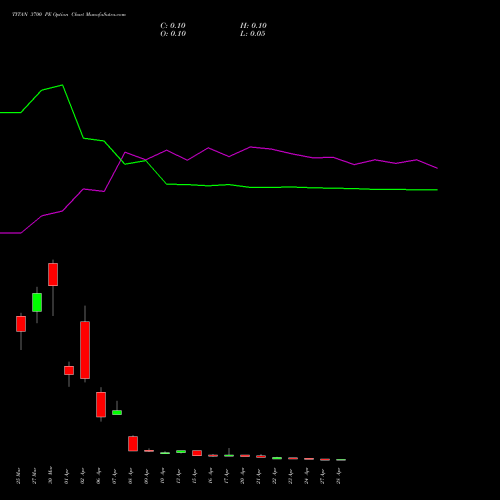
Task: Click the green candlestick above 27 Mar
Action: [x=37, y=302]
